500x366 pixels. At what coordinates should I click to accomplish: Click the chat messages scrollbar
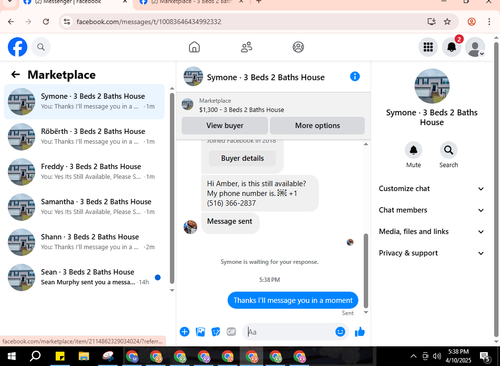click(366, 271)
